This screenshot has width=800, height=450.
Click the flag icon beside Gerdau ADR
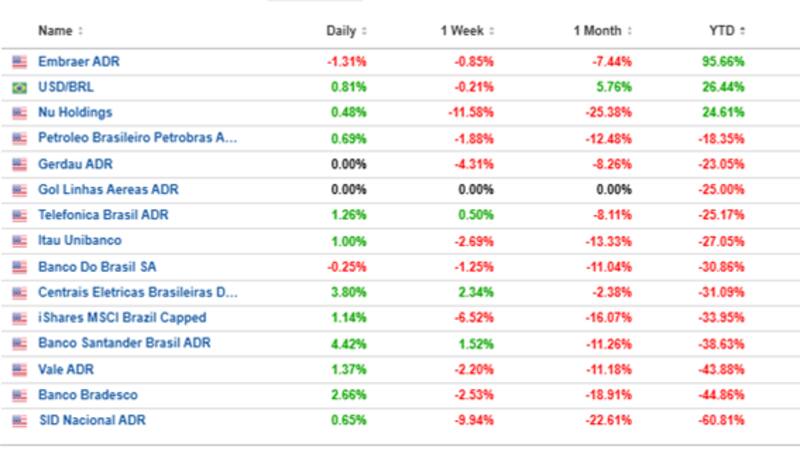[x=18, y=164]
